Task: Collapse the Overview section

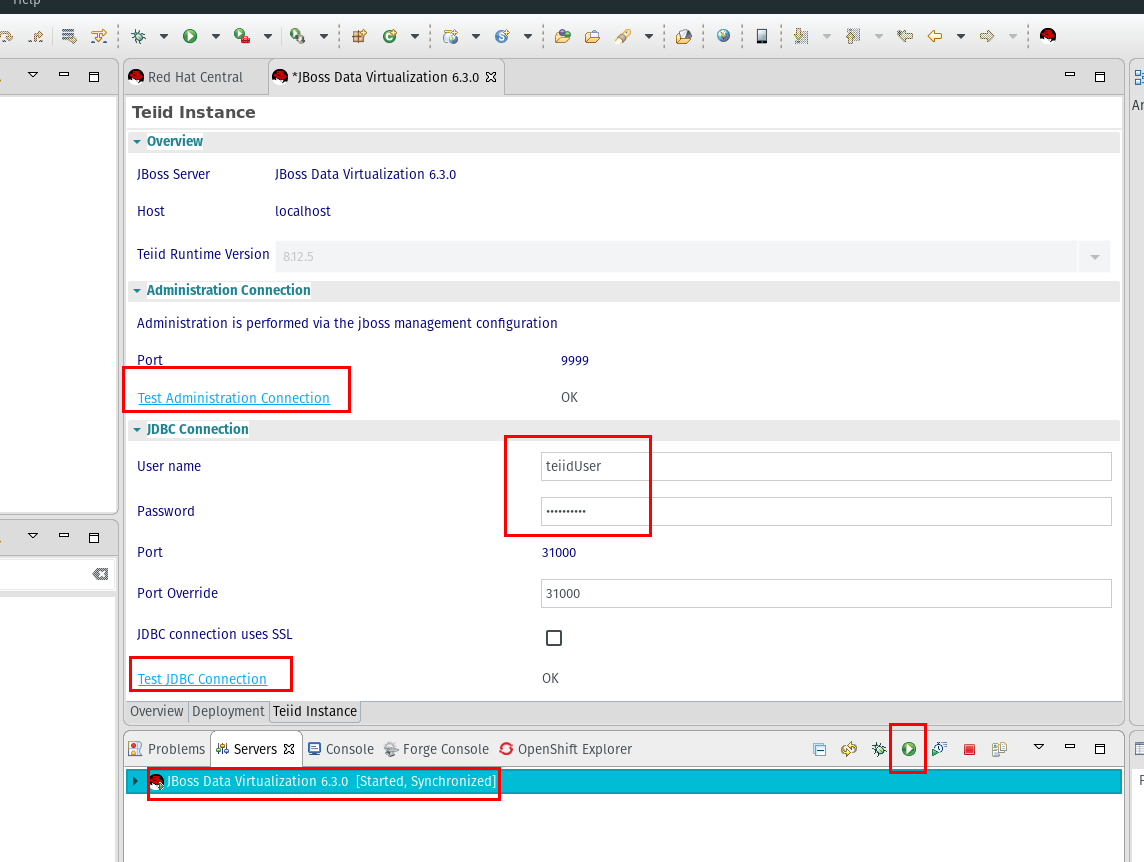Action: click(136, 142)
